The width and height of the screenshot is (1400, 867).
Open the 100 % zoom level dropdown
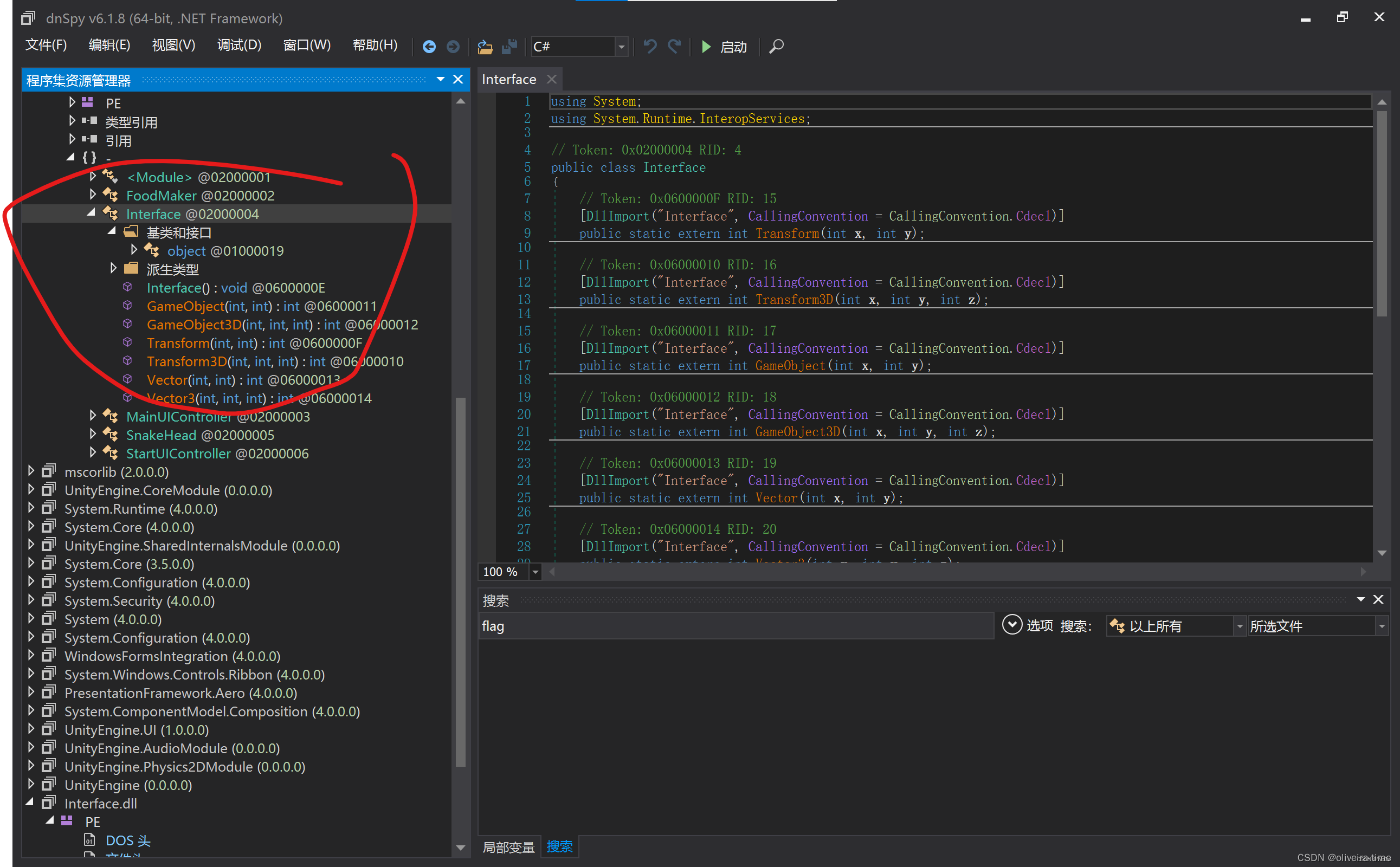[x=535, y=572]
